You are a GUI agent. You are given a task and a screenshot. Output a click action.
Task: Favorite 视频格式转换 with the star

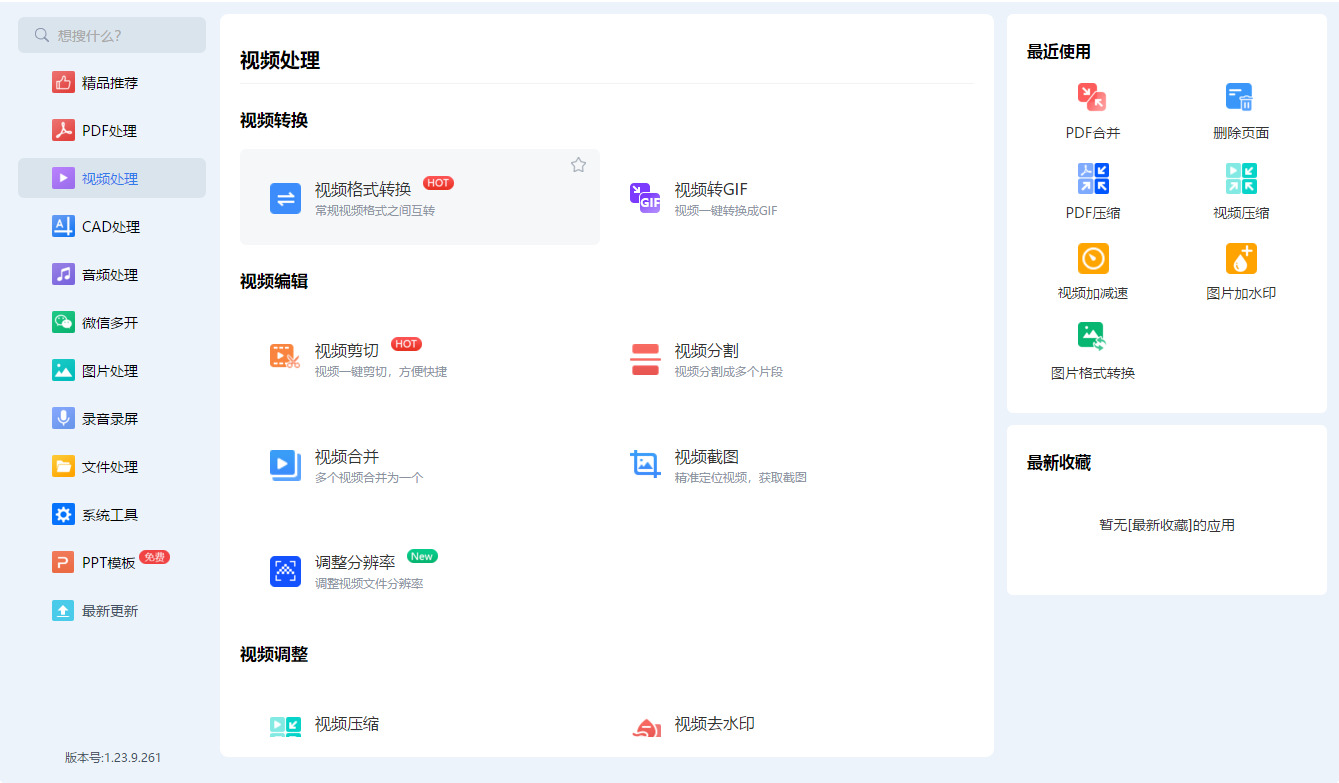[x=578, y=165]
